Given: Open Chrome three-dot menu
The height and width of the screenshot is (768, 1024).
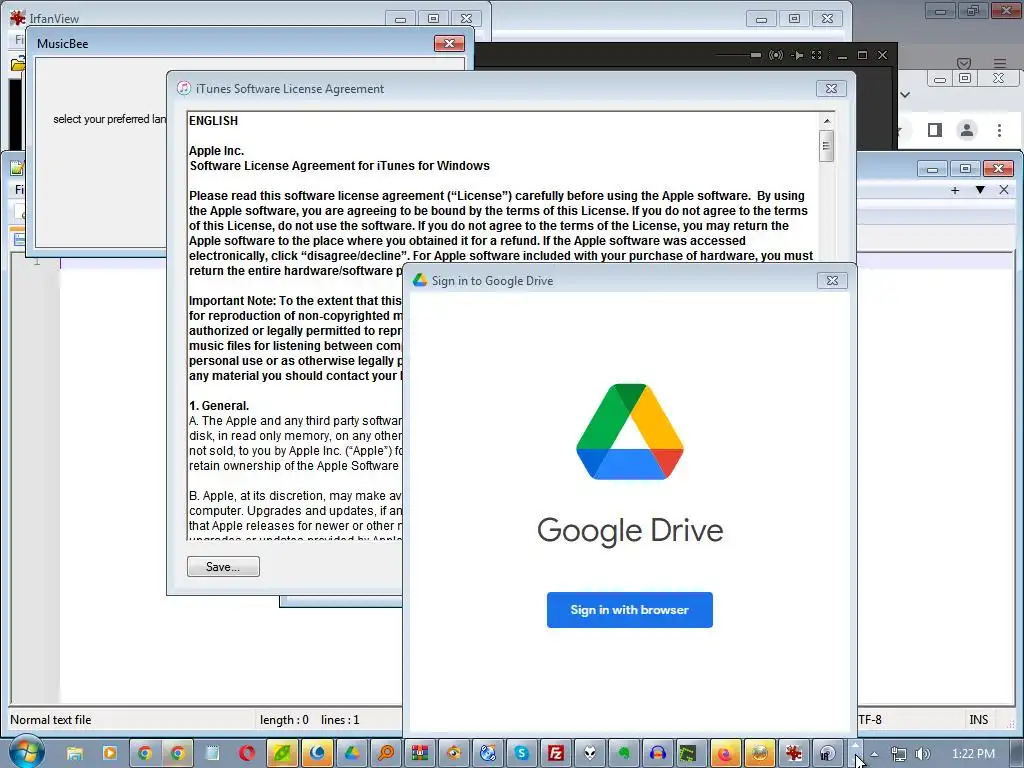Looking at the screenshot, I should pyautogui.click(x=999, y=130).
